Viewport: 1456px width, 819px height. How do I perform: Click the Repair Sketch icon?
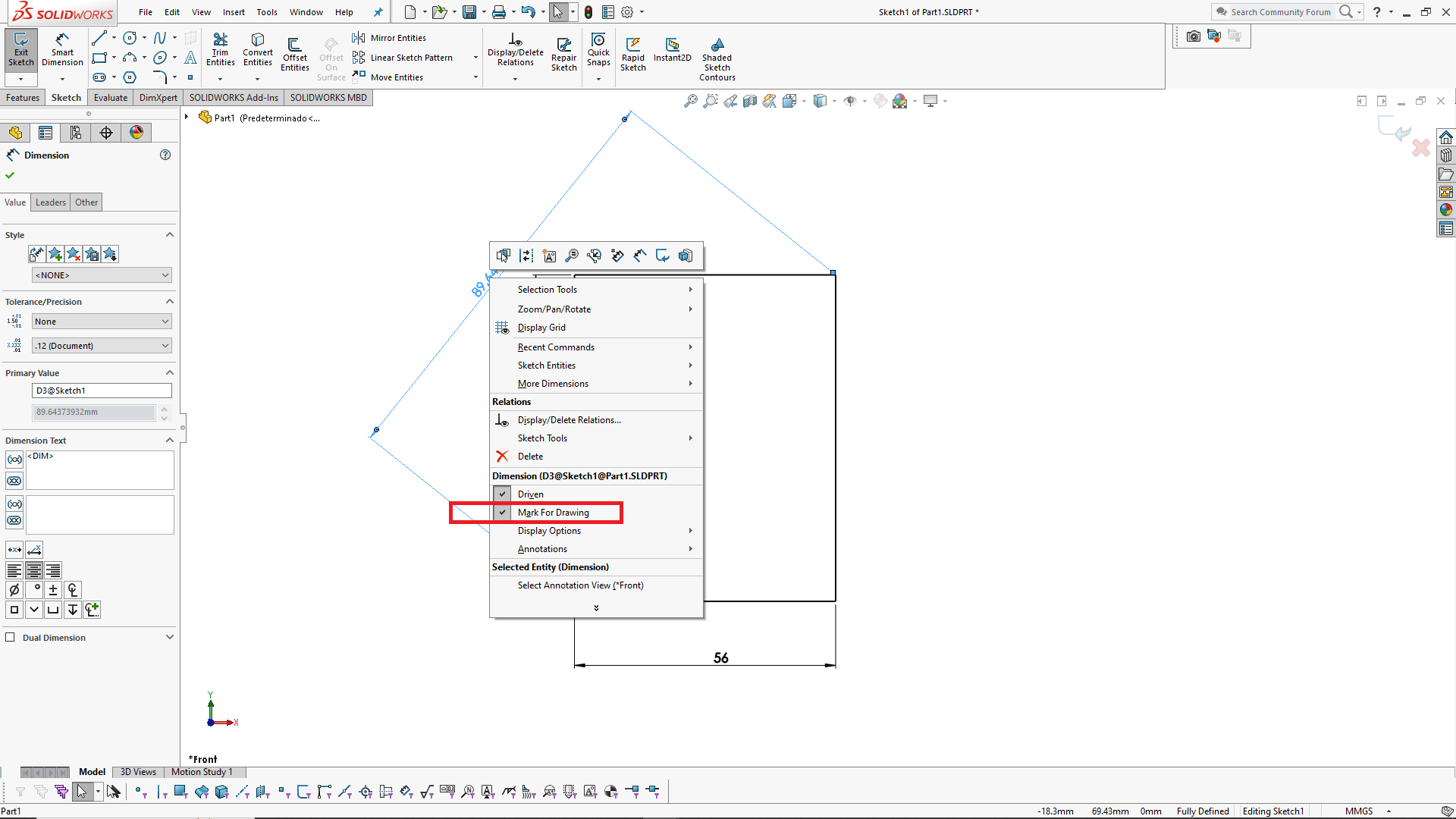563,53
